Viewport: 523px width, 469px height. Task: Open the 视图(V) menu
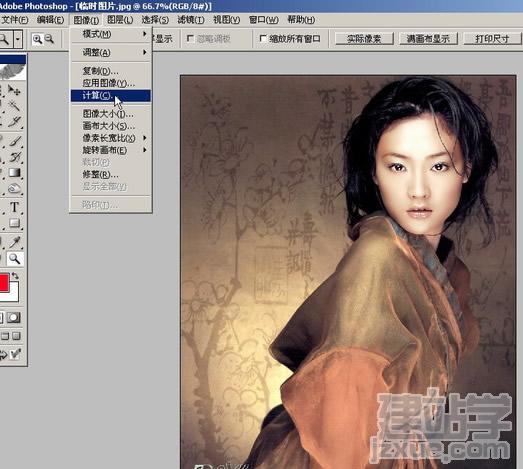coord(226,20)
